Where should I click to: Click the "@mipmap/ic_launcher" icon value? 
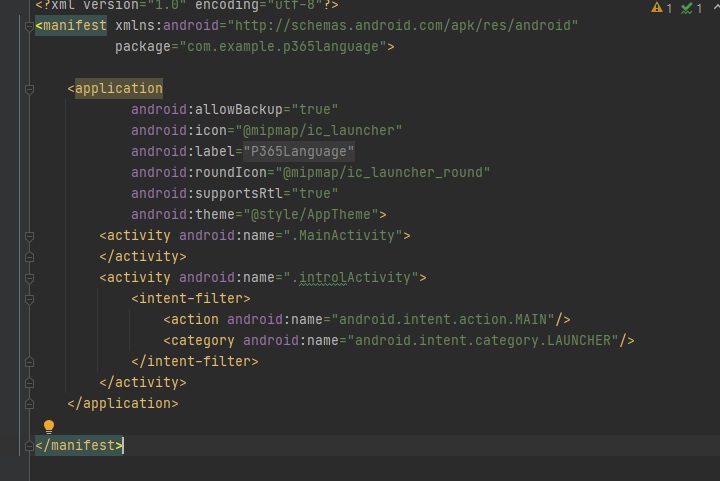point(319,130)
